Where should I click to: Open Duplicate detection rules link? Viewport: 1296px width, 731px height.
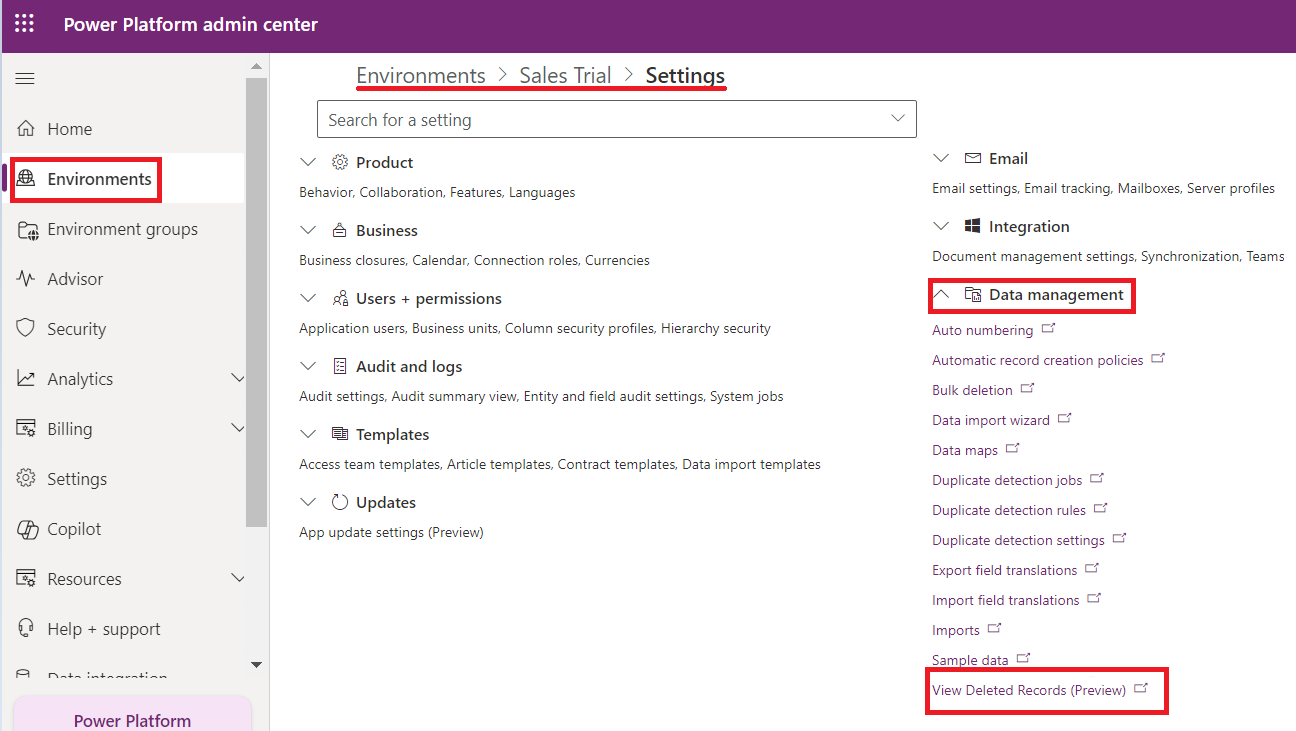(x=1009, y=510)
